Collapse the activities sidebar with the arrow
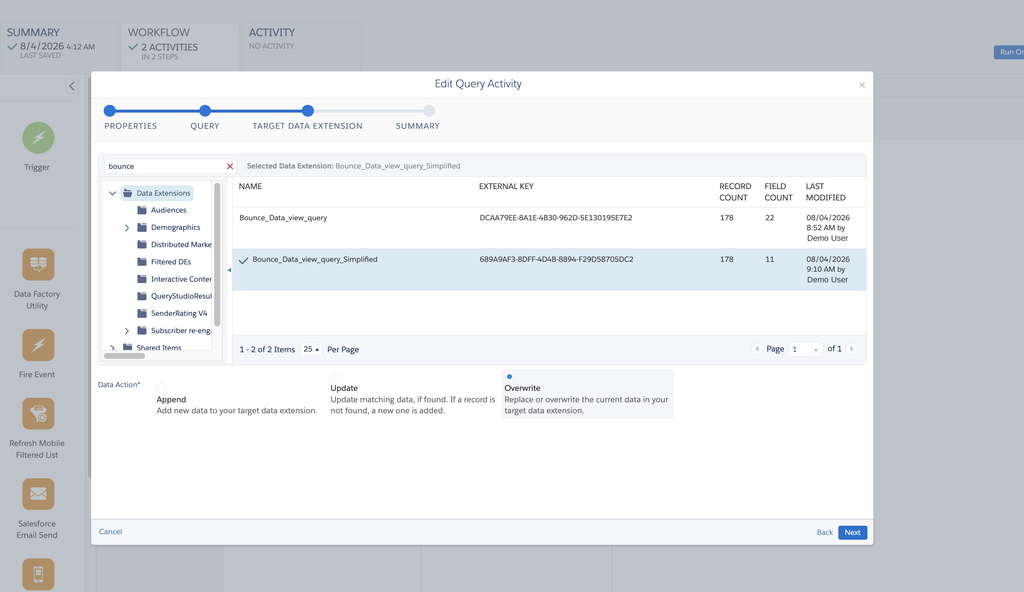The width and height of the screenshot is (1024, 592). coord(72,86)
